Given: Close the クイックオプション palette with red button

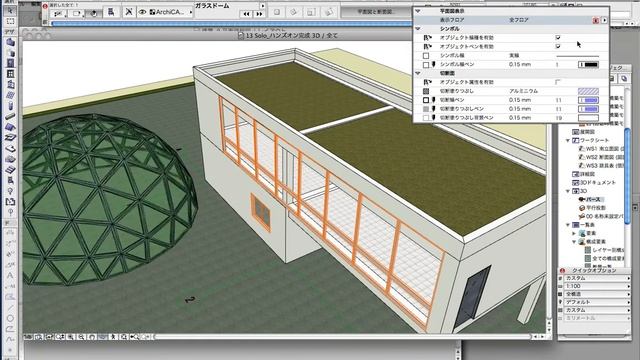Looking at the screenshot, I should (x=562, y=271).
